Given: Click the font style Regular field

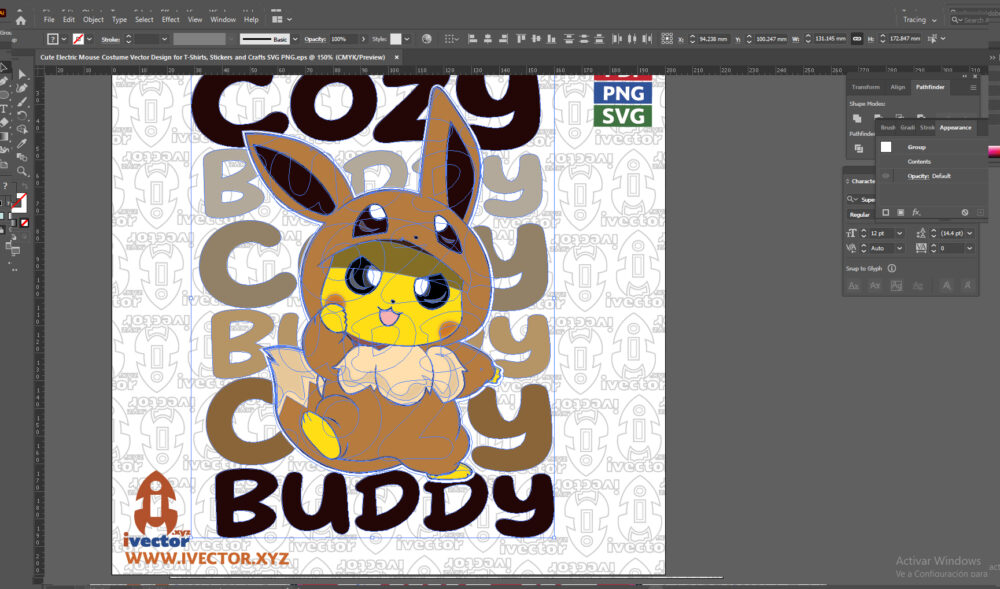Looking at the screenshot, I should 860,215.
